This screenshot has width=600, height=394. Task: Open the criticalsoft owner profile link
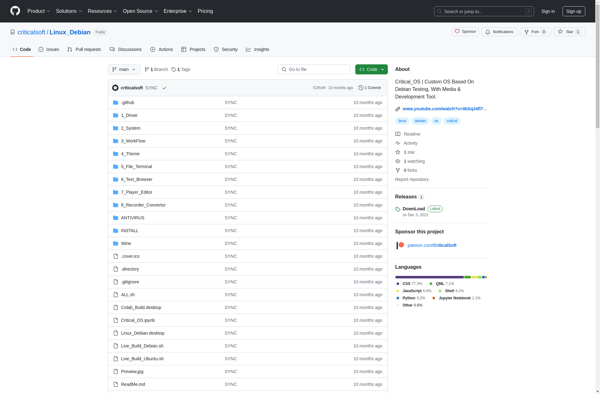coord(31,32)
